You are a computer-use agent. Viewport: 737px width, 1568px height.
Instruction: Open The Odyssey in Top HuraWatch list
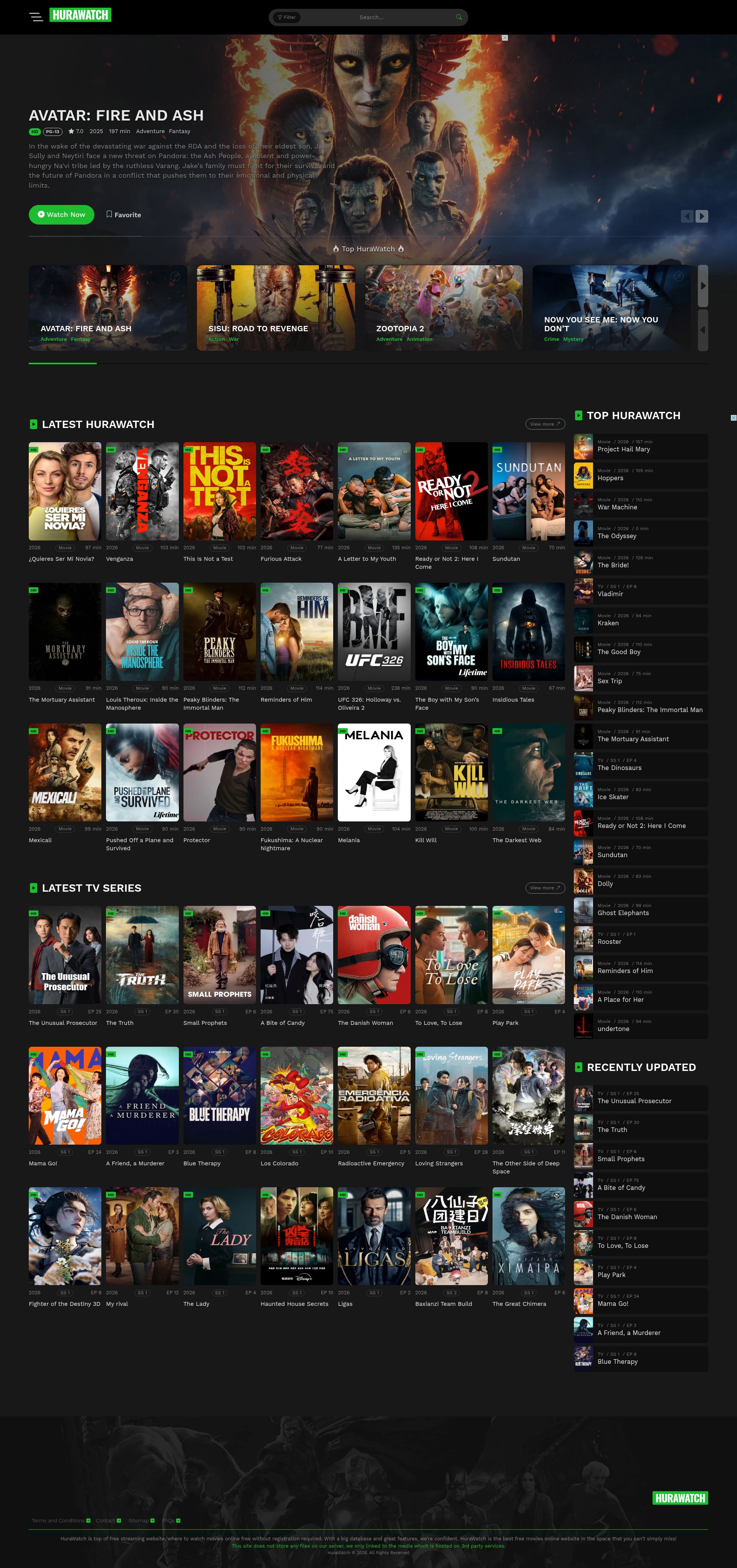[x=641, y=533]
